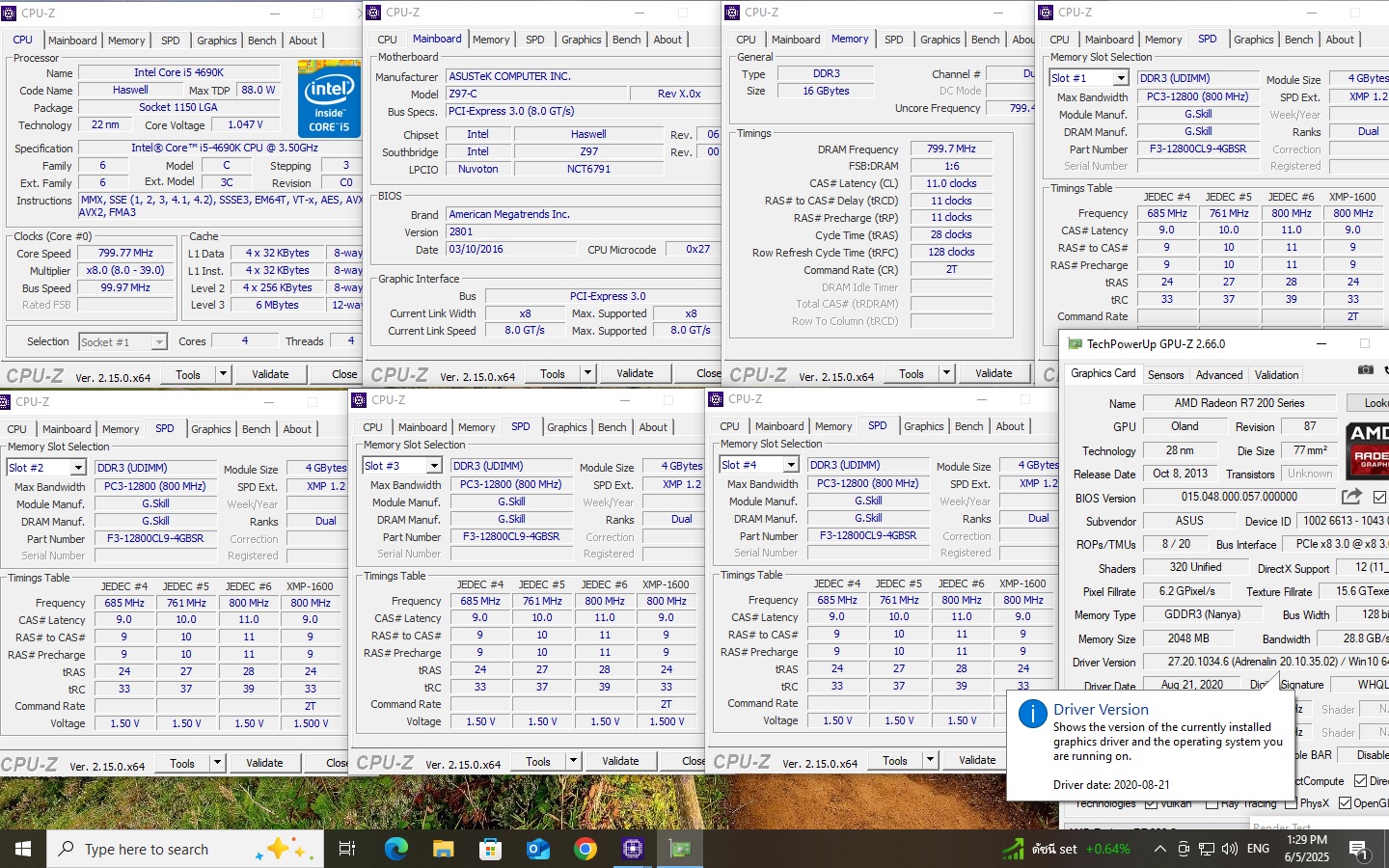Expand Tools arrow in CPU-Z Mainboard window

(x=587, y=373)
